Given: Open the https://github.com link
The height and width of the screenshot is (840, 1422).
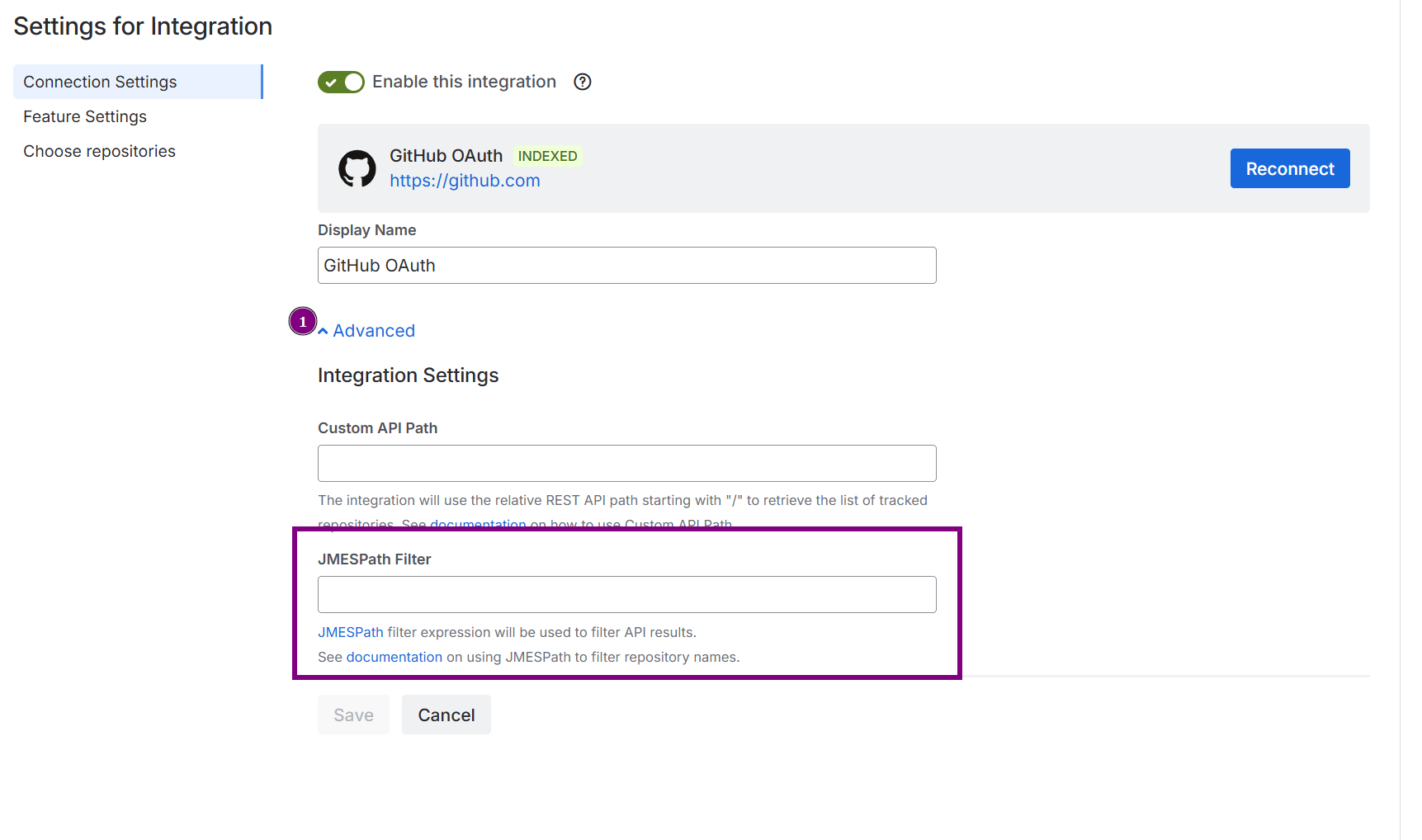Looking at the screenshot, I should point(465,181).
